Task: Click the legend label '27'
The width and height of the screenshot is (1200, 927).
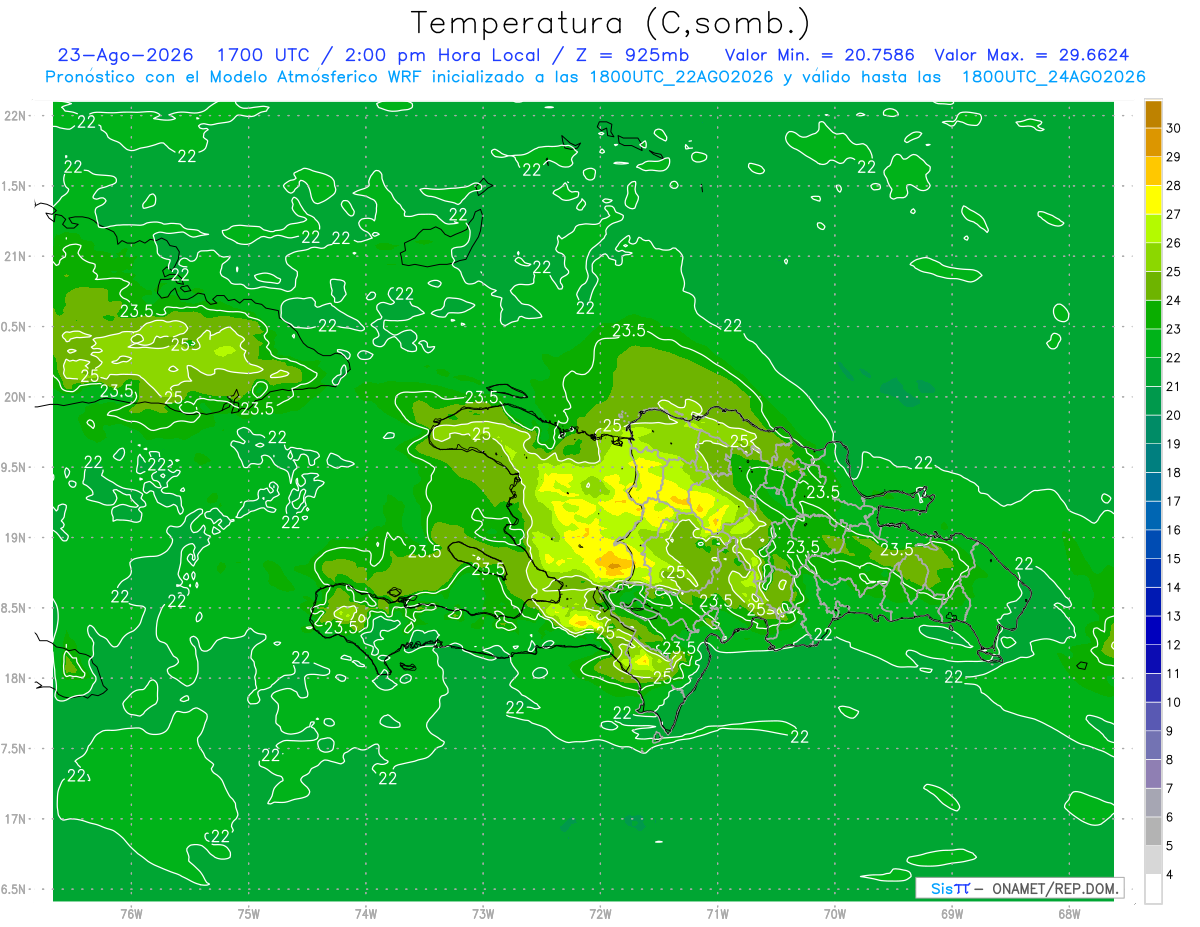Action: 1174,214
